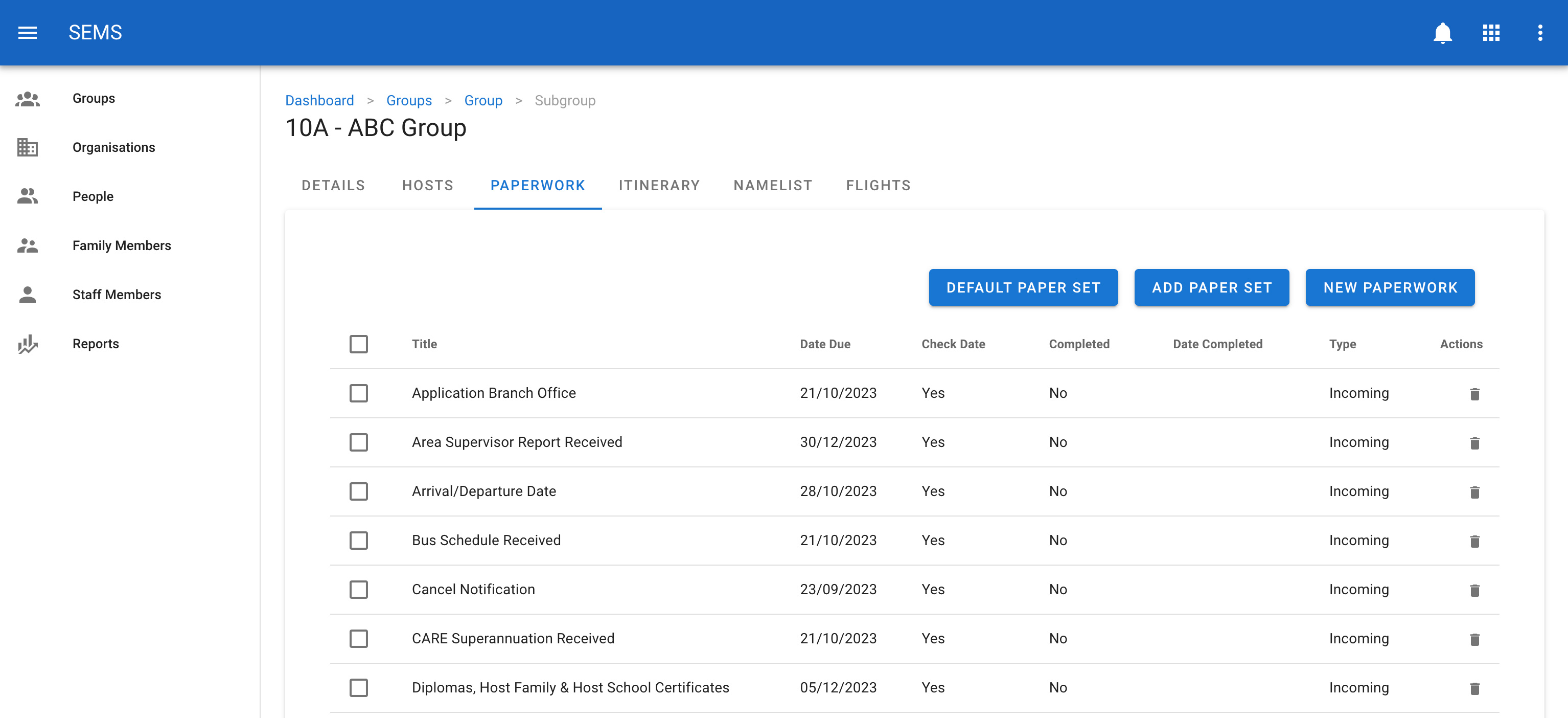Viewport: 1568px width, 718px height.
Task: Click the Organisations building icon
Action: pos(28,147)
